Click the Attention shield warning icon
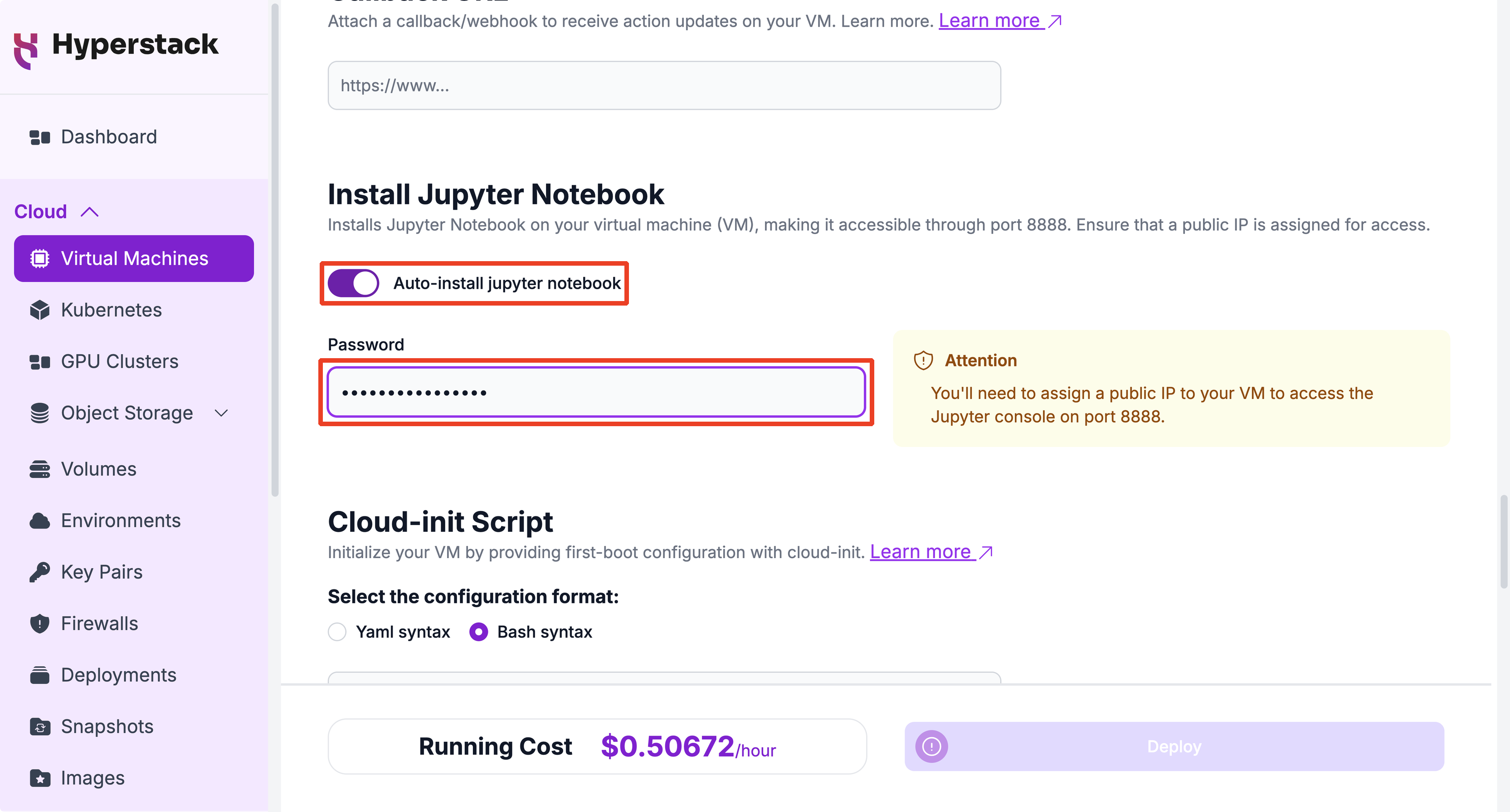This screenshot has width=1510, height=812. coord(923,360)
